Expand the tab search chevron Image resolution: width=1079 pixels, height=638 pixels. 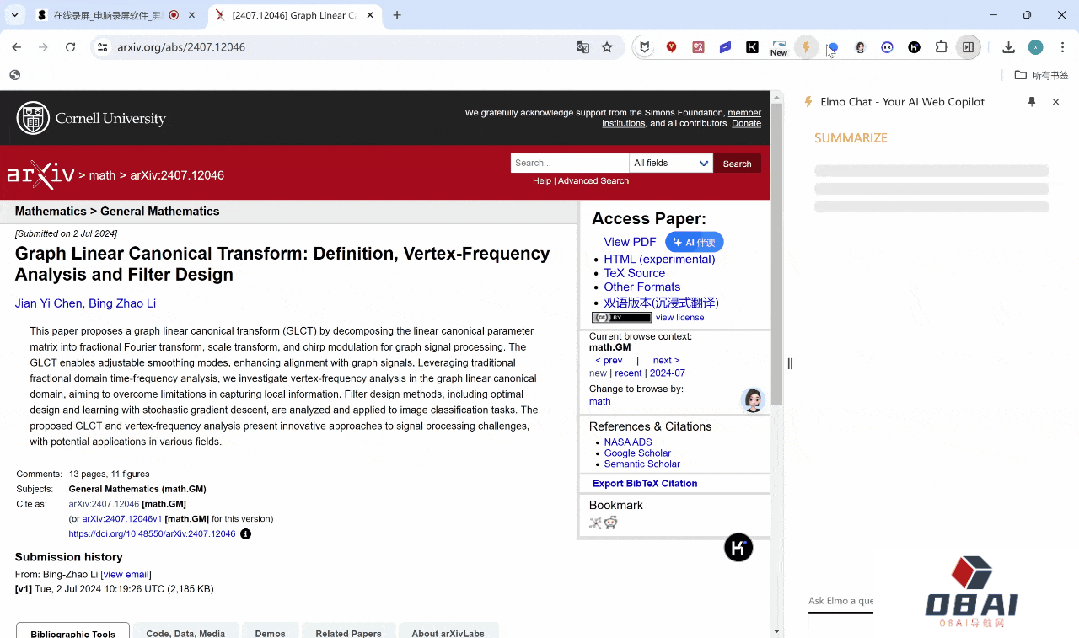(x=15, y=15)
